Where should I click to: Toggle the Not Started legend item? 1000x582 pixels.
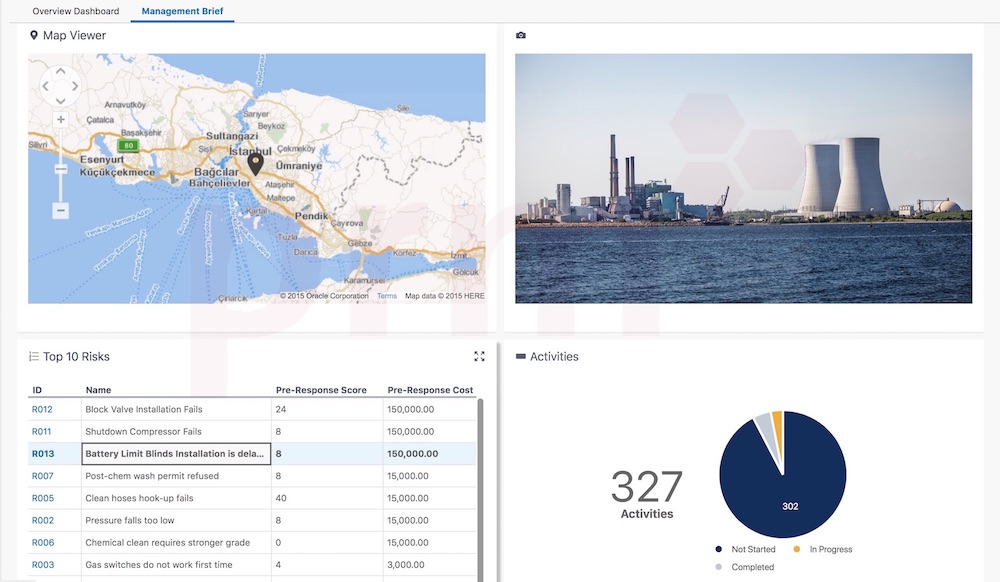(753, 549)
